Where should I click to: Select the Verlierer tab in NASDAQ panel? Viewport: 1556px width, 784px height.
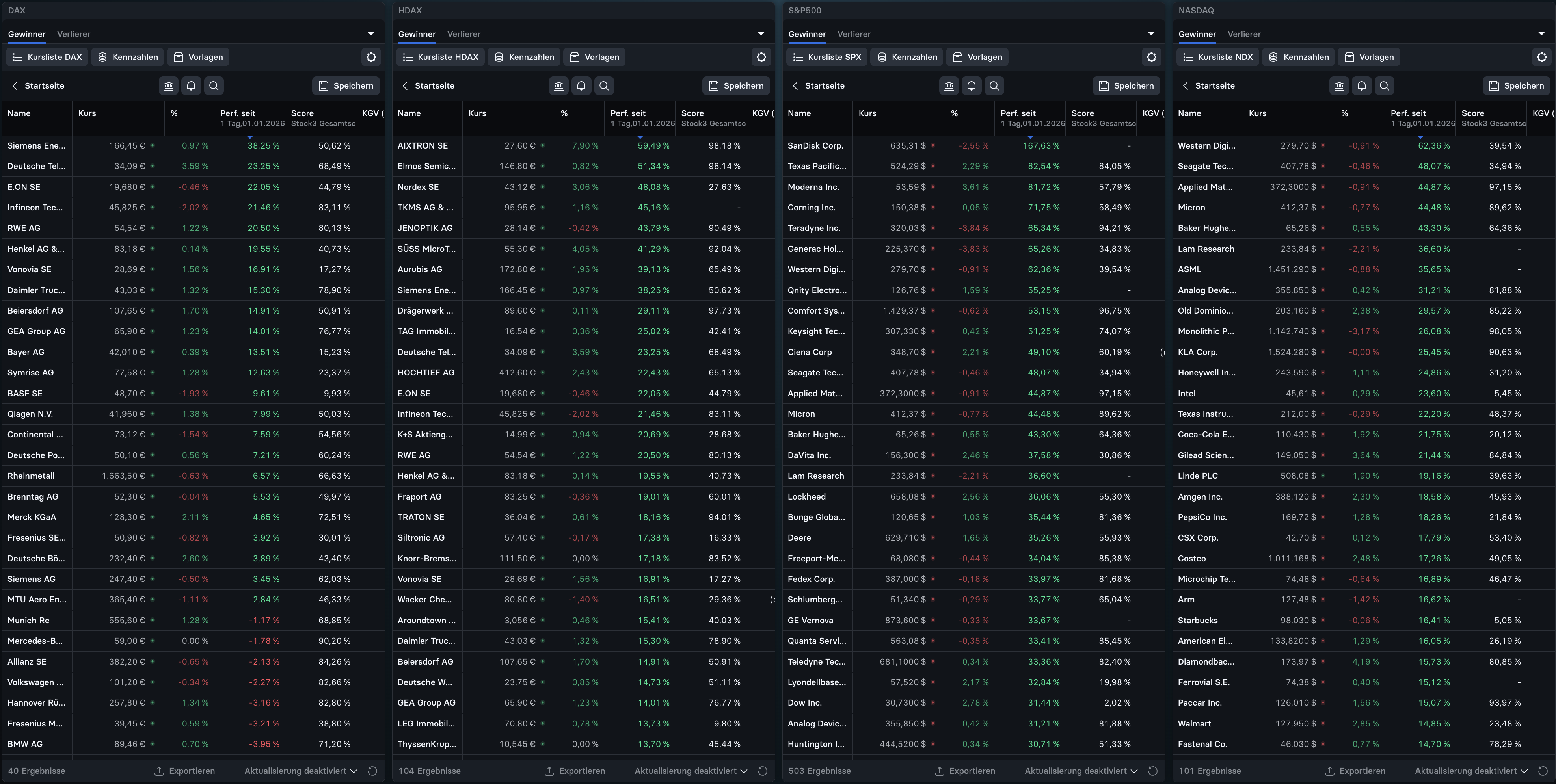pos(1244,34)
